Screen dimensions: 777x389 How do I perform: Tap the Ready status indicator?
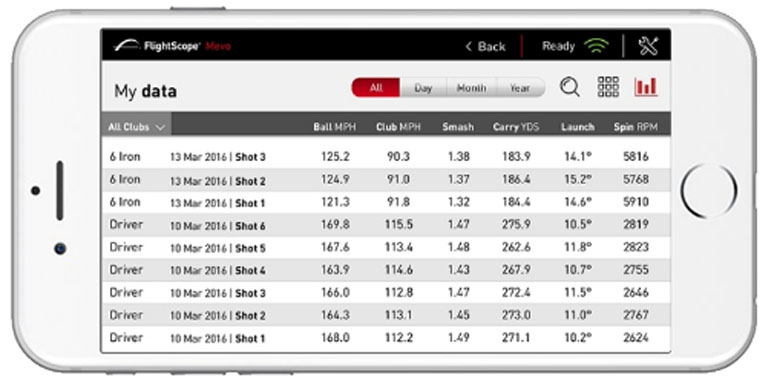coord(558,47)
